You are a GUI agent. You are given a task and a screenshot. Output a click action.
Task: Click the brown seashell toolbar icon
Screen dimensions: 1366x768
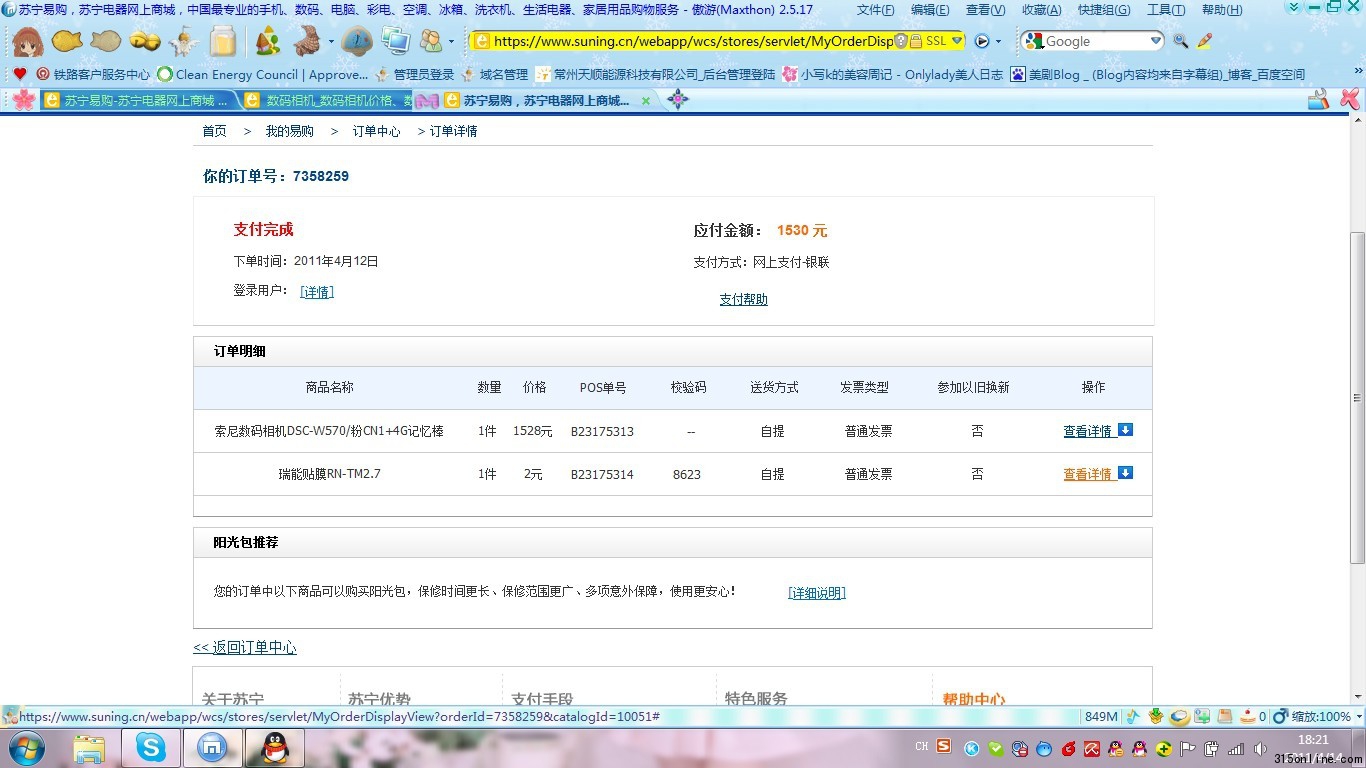click(308, 41)
